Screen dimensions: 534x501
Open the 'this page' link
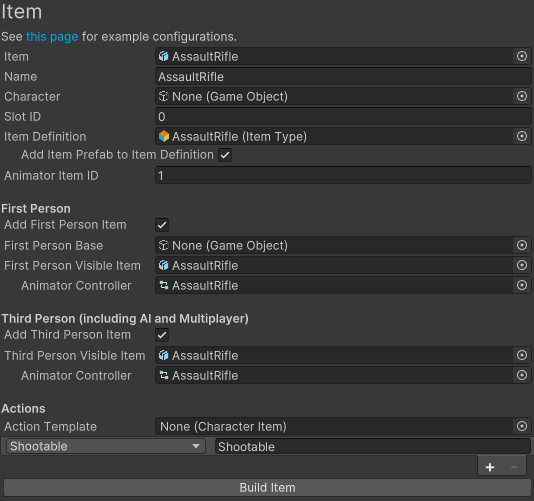(x=52, y=36)
